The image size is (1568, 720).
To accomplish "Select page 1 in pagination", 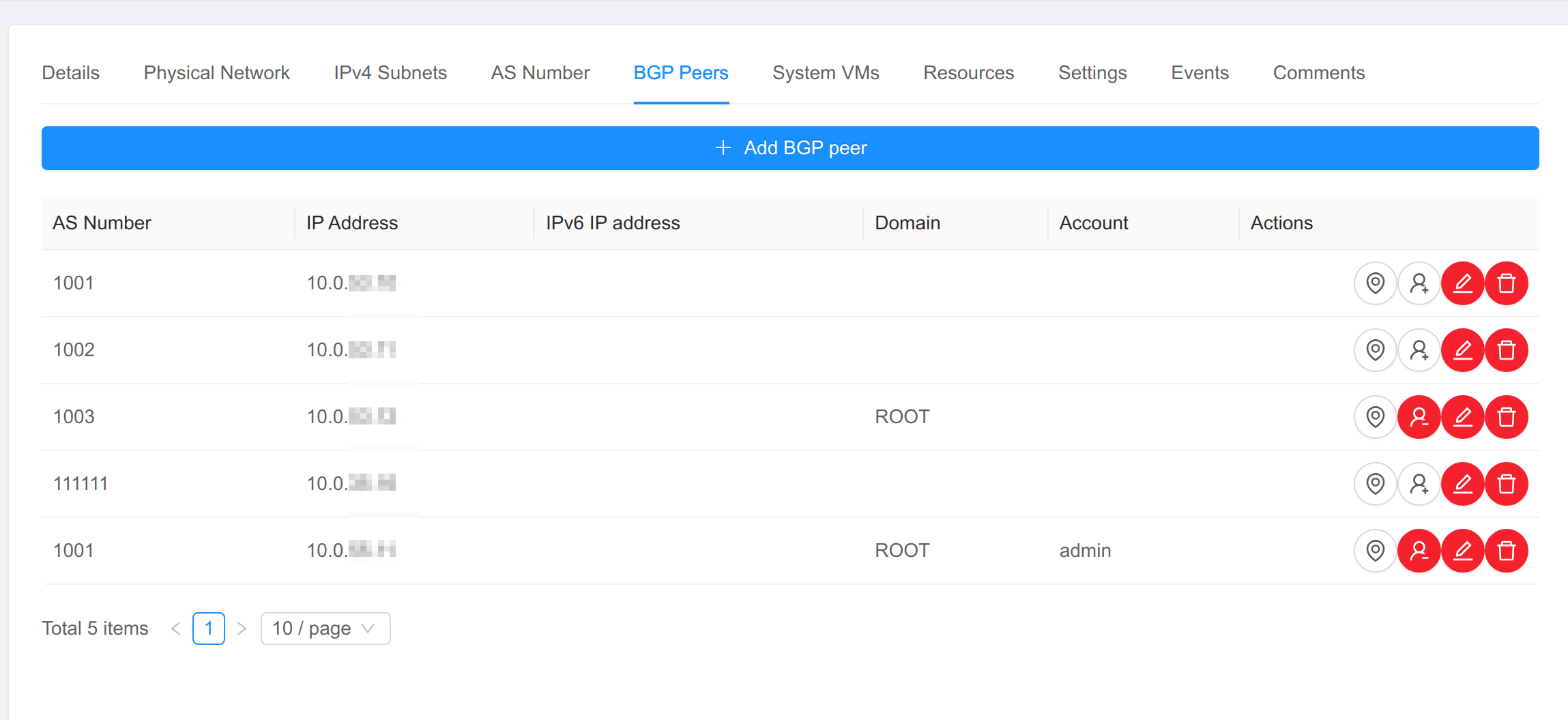I will [208, 628].
